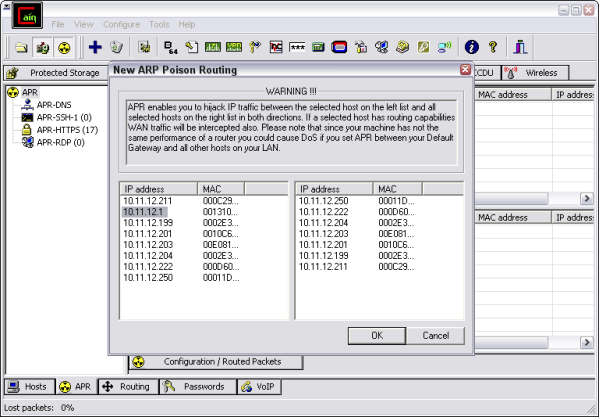Click upper table MAC address column header

point(513,95)
